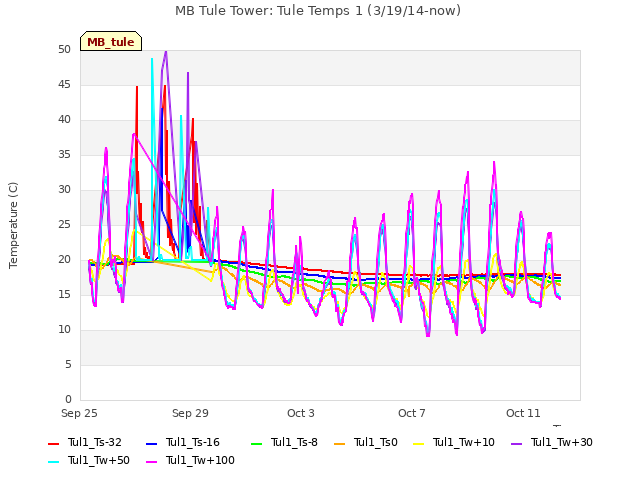The height and width of the screenshot is (480, 640).
Task: Click the 10 y-axis tick label
Action: [x=64, y=329]
